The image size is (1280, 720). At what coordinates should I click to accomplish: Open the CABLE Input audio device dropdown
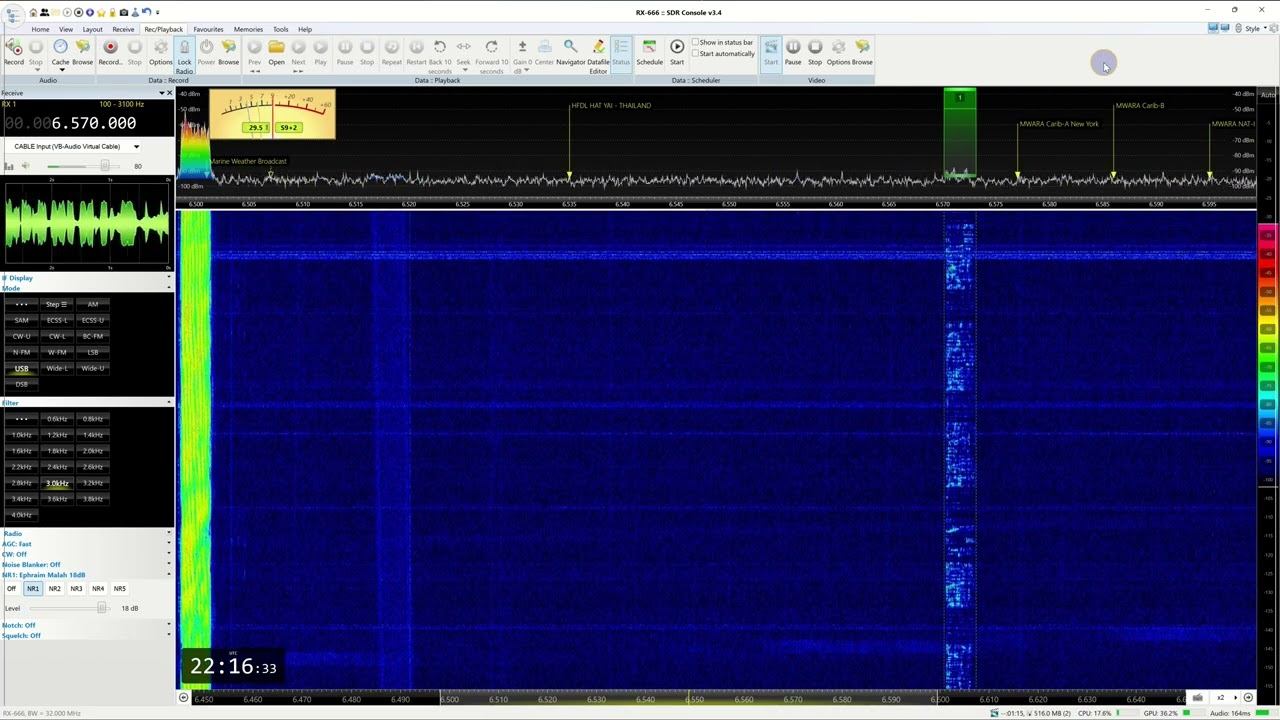click(x=76, y=147)
